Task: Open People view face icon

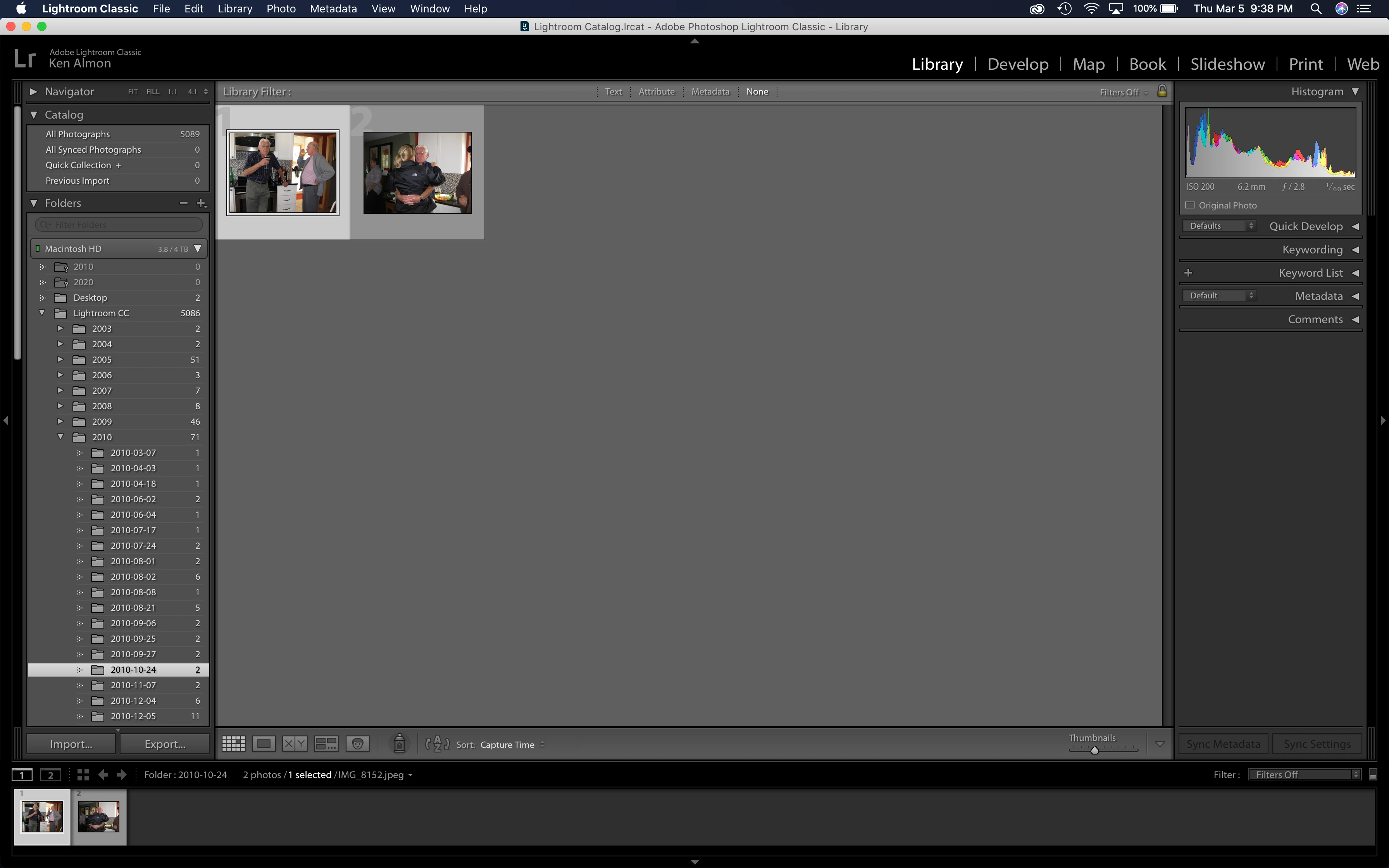Action: 358,744
